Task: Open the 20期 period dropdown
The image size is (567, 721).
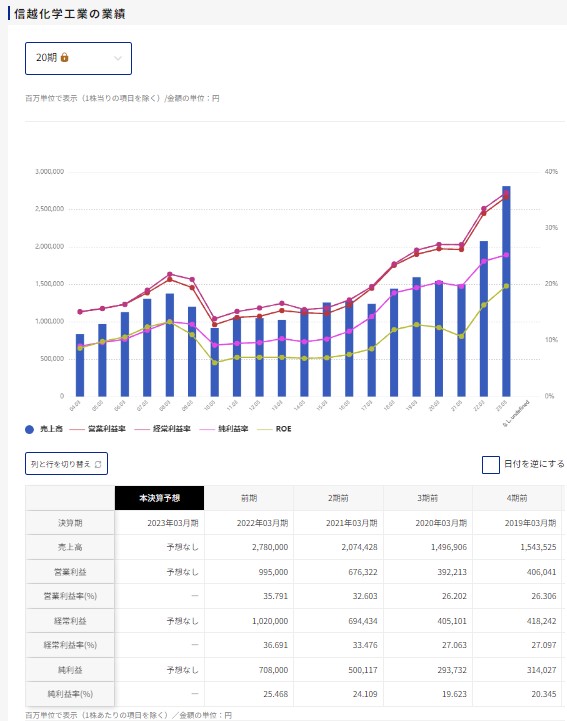Action: point(78,58)
